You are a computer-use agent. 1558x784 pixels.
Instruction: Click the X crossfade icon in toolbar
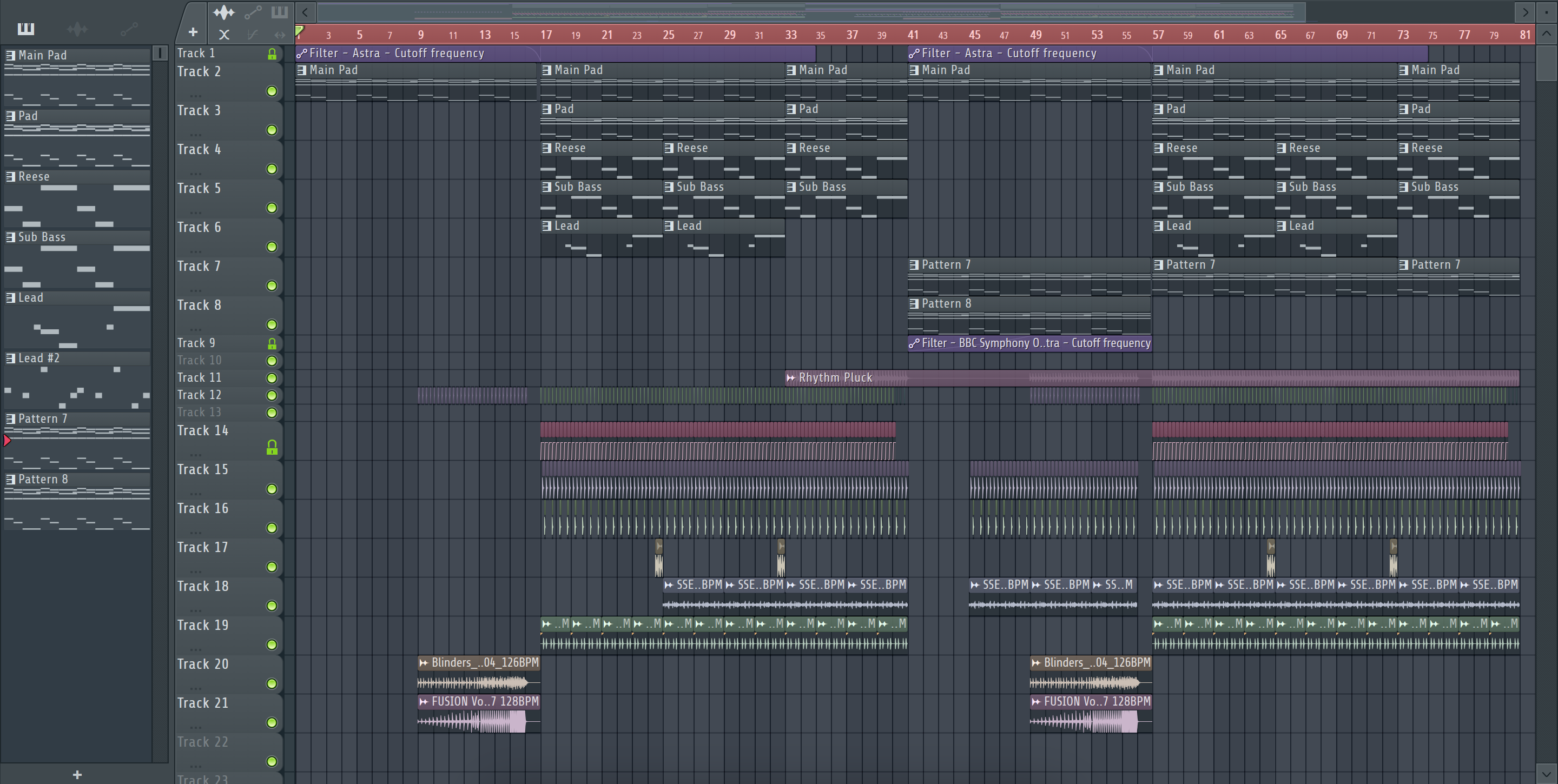pyautogui.click(x=224, y=35)
